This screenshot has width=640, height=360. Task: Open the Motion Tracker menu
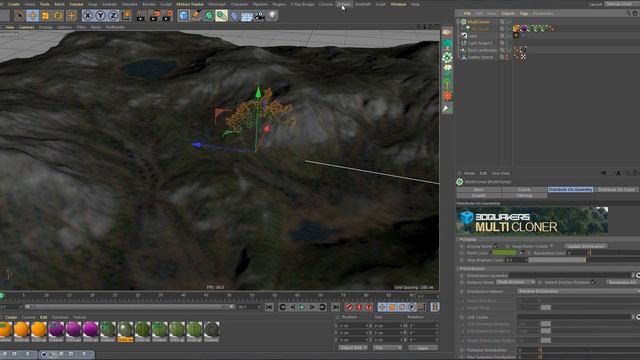point(190,4)
